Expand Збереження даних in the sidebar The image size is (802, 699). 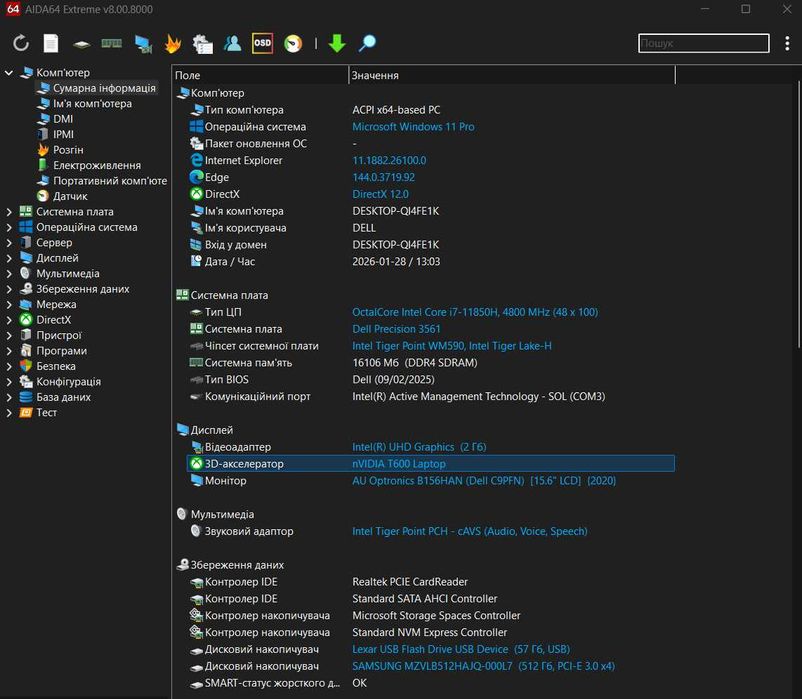[9, 289]
